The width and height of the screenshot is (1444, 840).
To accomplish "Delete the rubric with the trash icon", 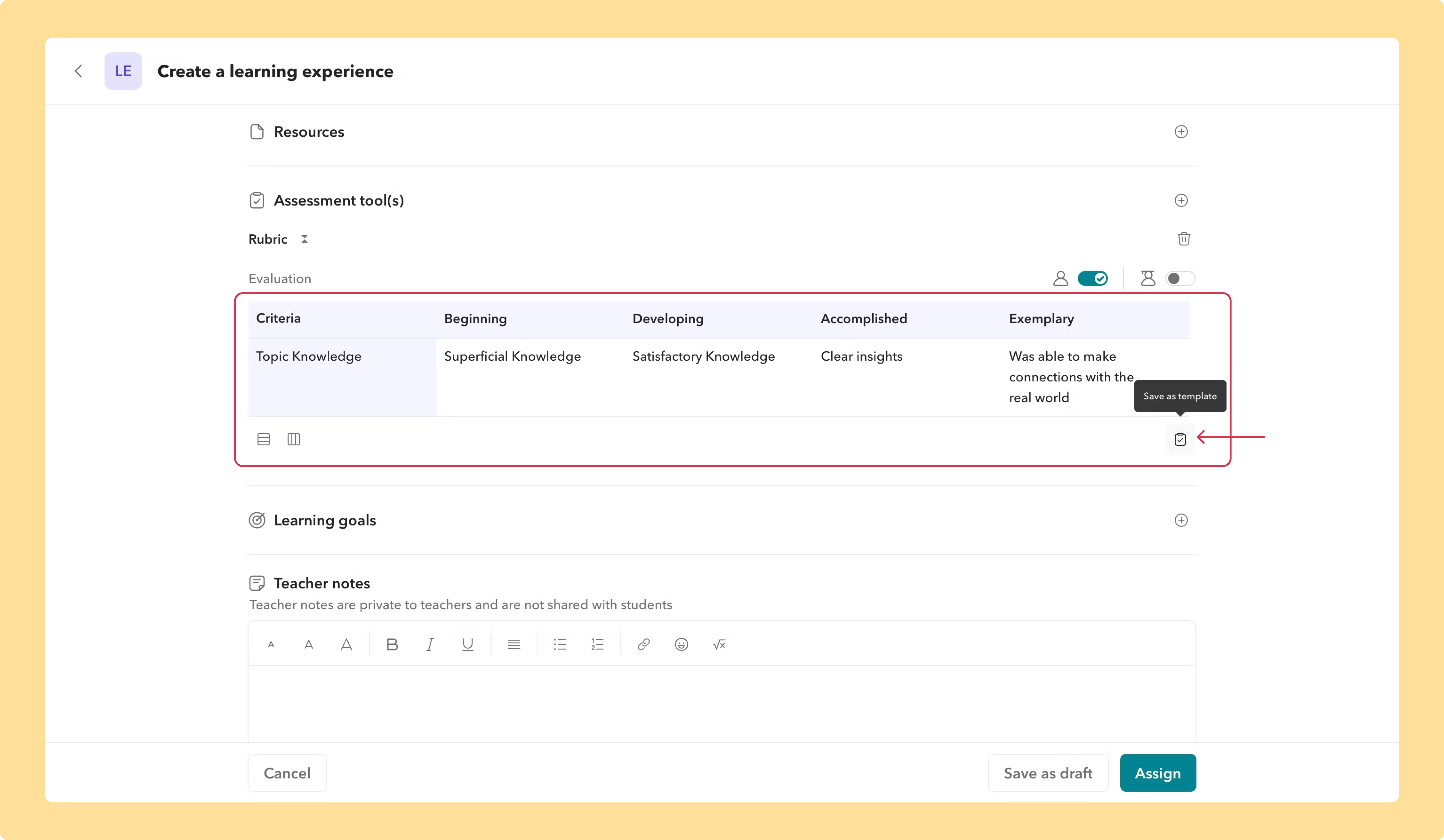I will (x=1184, y=239).
